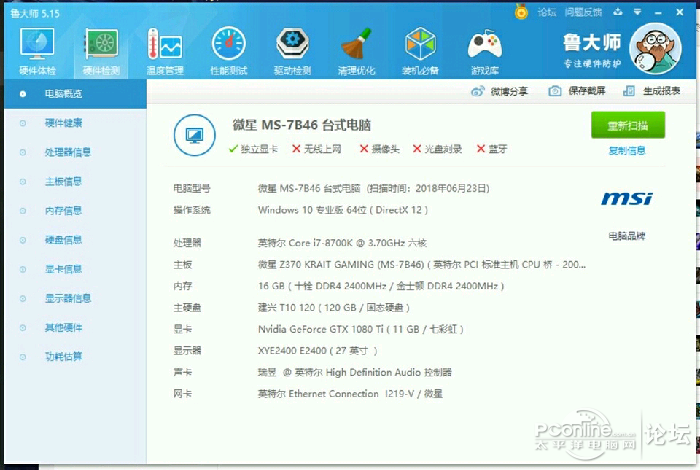Image resolution: width=700 pixels, height=470 pixels.
Task: Click XYE2400 E2400 monitor text
Action: point(317,351)
